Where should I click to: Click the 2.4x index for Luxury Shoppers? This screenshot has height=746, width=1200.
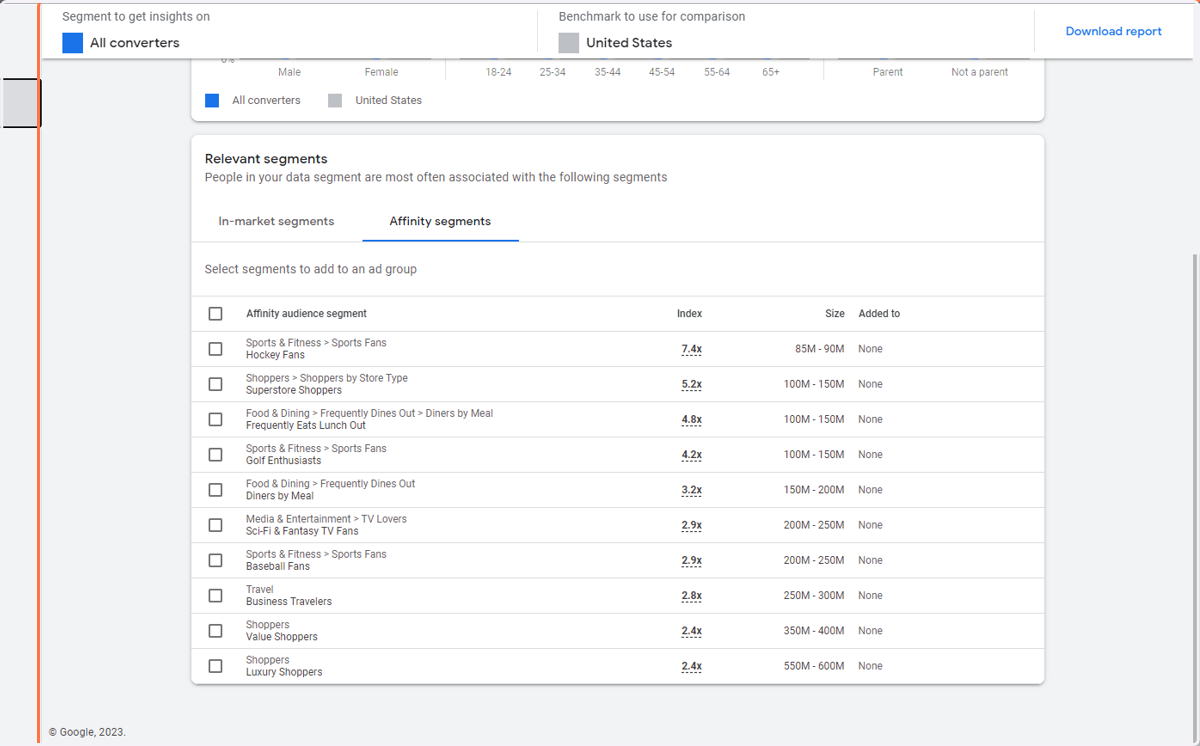(691, 666)
